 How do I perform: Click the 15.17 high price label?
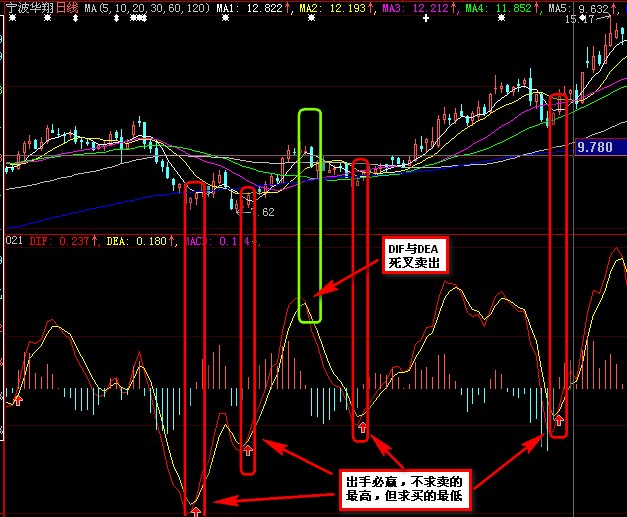click(x=580, y=19)
